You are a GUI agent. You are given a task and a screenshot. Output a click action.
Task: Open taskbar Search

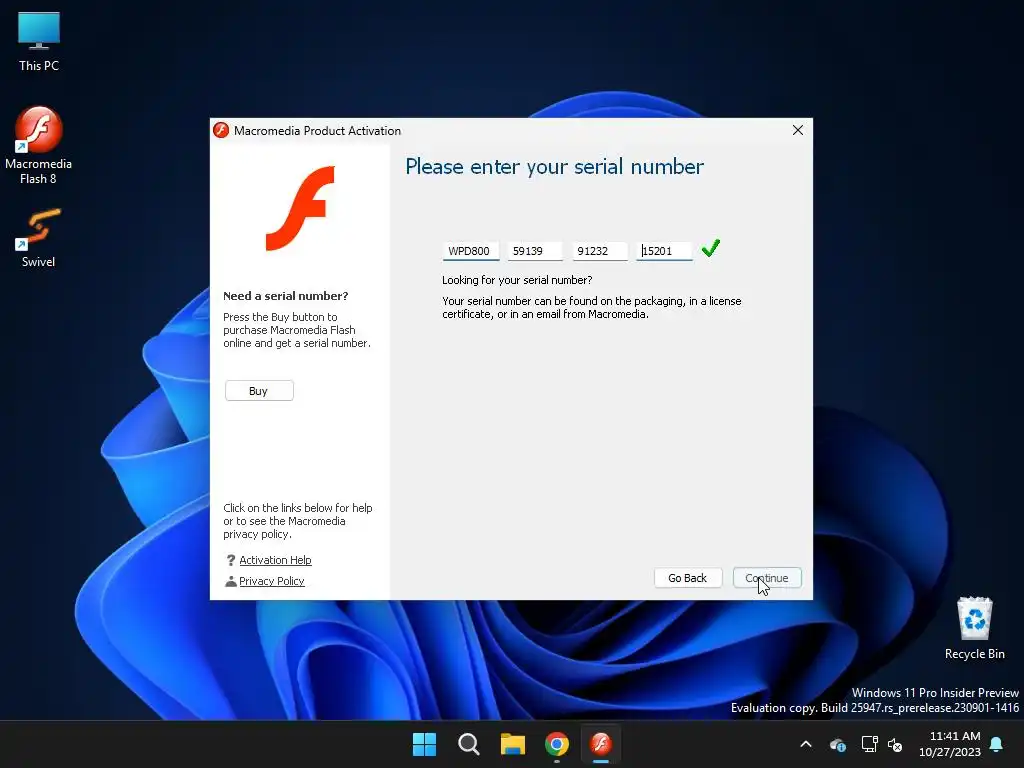[x=469, y=744]
